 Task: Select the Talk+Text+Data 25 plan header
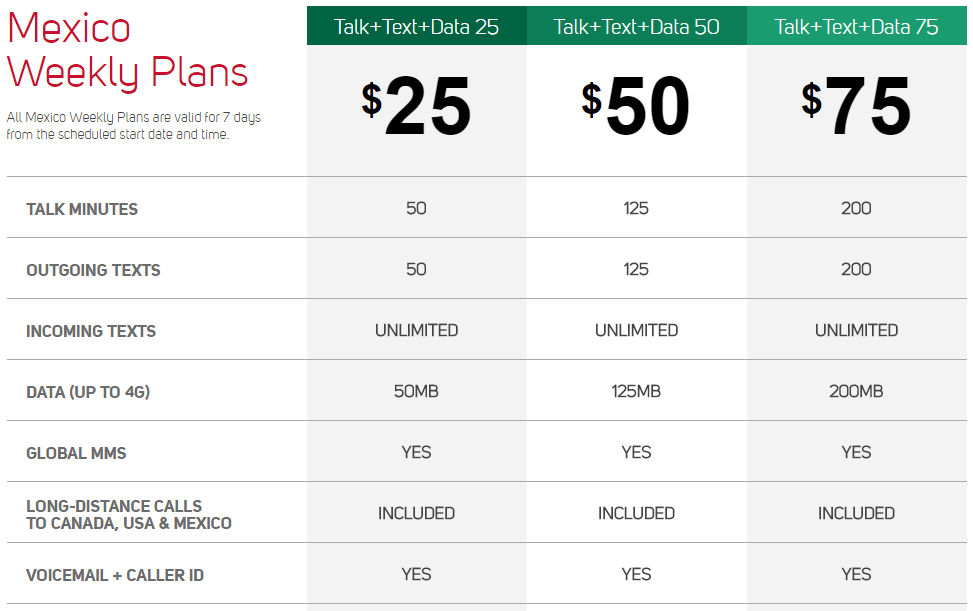pos(416,26)
